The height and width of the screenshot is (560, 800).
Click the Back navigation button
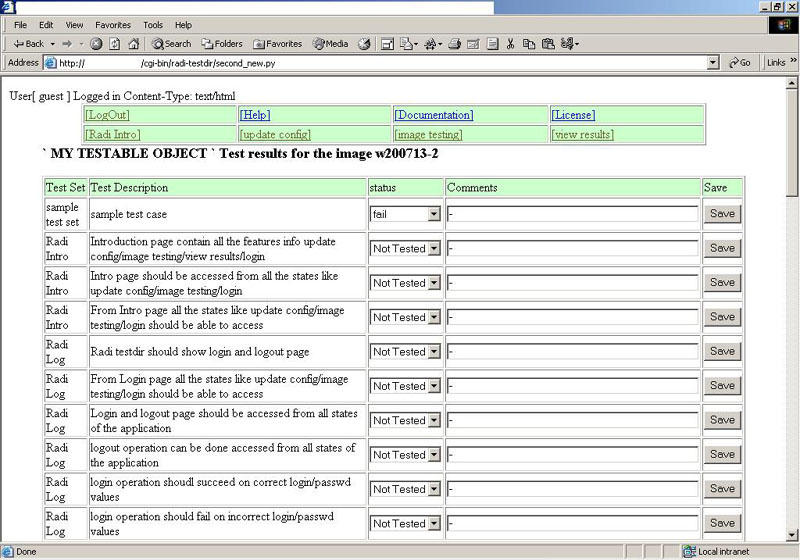(x=28, y=44)
